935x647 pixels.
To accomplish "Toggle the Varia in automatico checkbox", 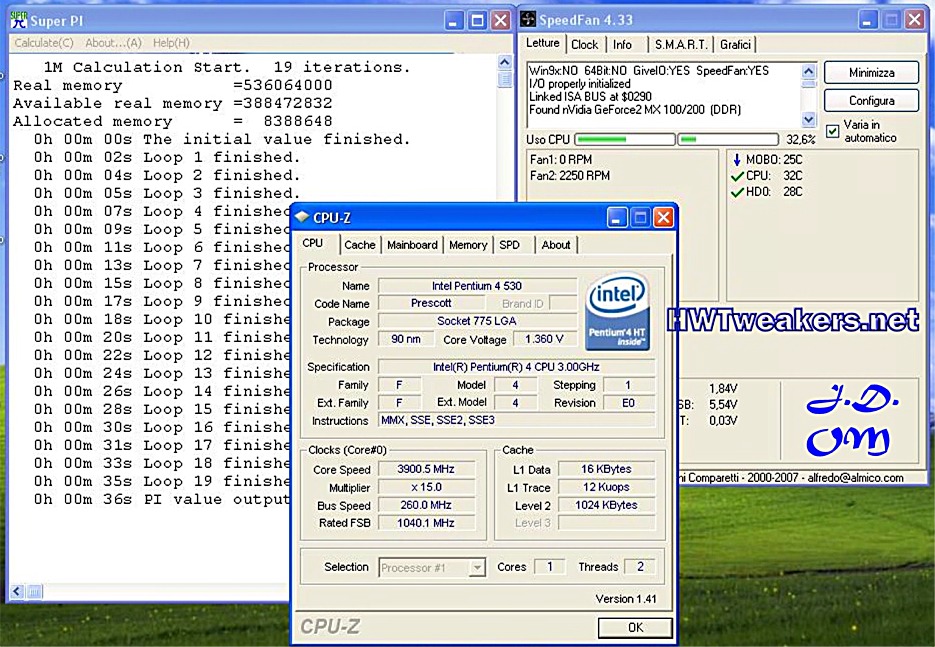I will [x=832, y=131].
